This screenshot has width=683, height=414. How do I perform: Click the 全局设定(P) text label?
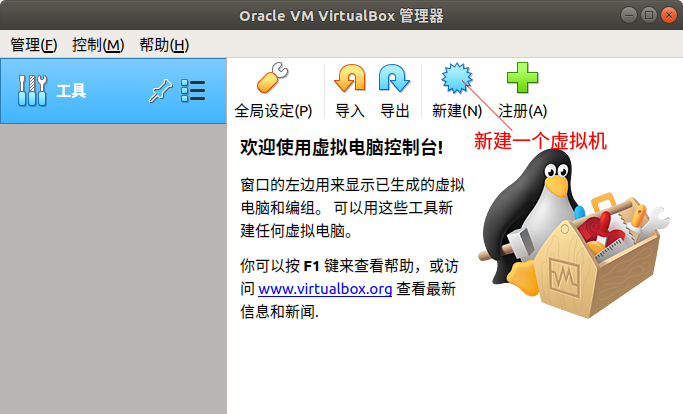click(x=273, y=111)
